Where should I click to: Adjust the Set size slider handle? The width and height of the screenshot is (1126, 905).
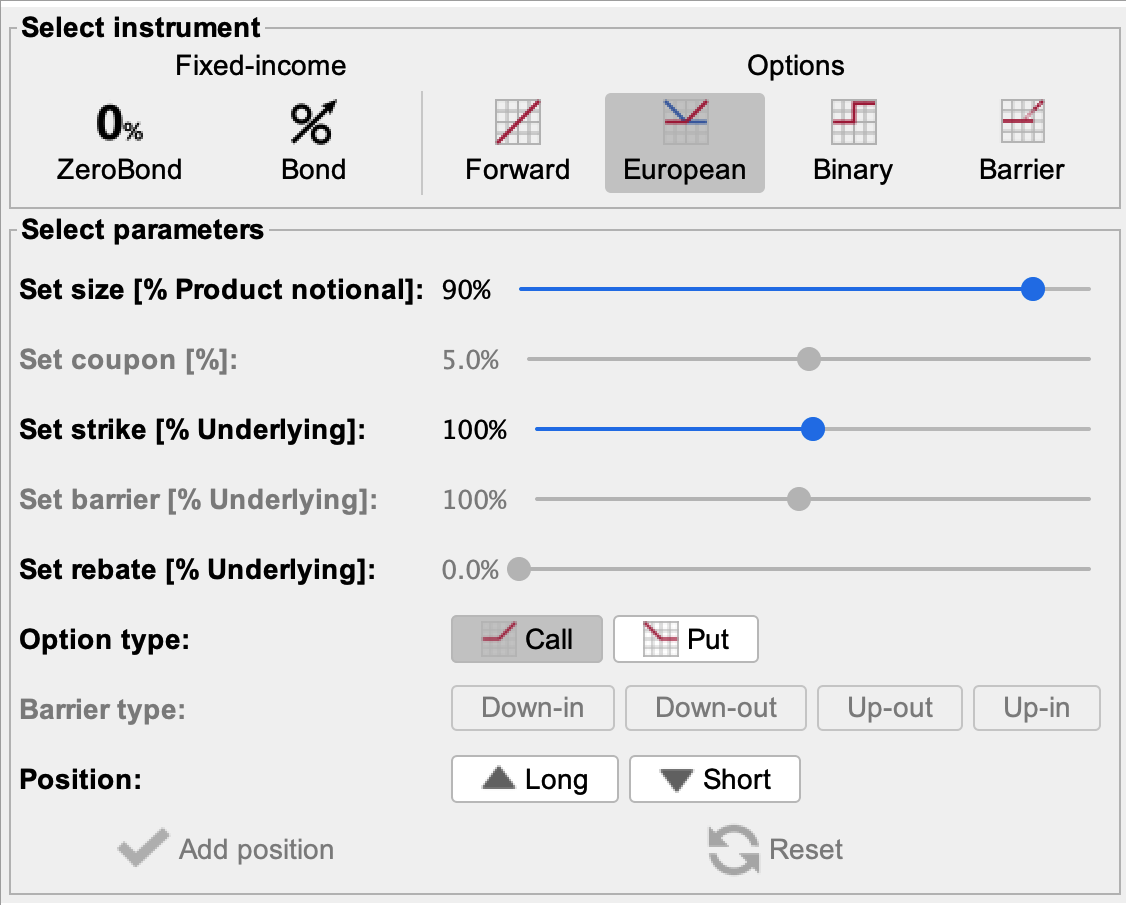[x=1033, y=289]
